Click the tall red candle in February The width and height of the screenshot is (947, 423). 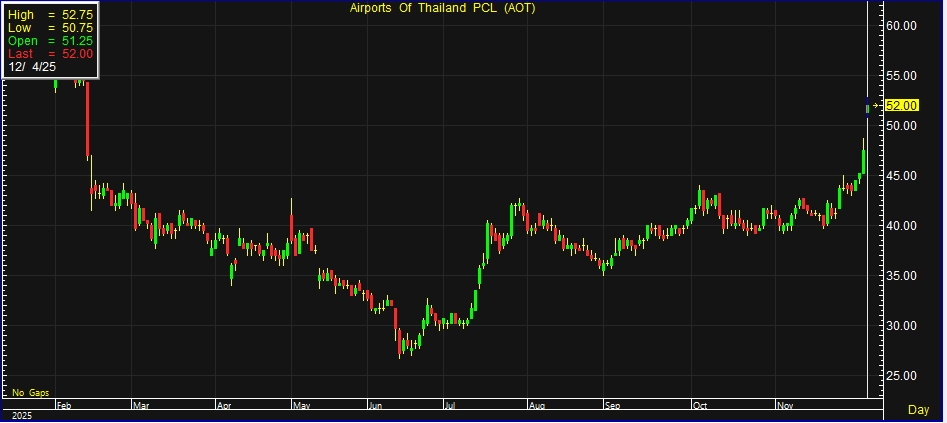[x=88, y=120]
